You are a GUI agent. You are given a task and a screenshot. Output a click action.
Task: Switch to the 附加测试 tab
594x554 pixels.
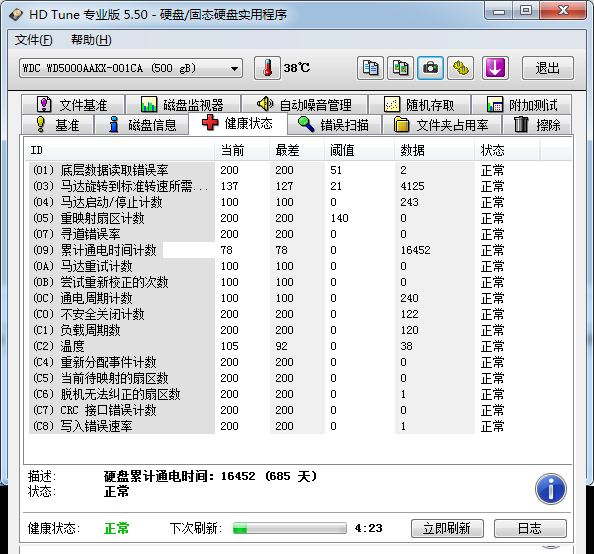click(x=522, y=105)
